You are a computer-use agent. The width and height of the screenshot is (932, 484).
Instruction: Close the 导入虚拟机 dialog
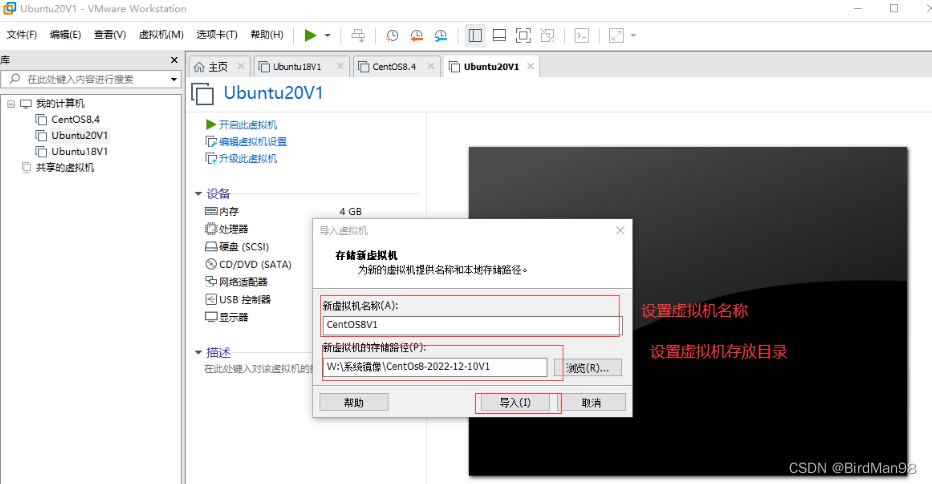coord(620,230)
